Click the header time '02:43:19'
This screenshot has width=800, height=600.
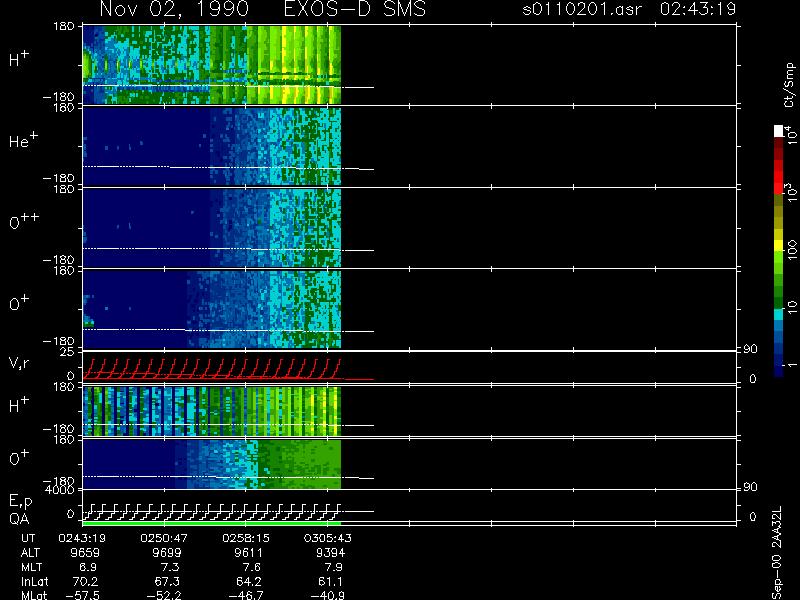click(x=697, y=9)
